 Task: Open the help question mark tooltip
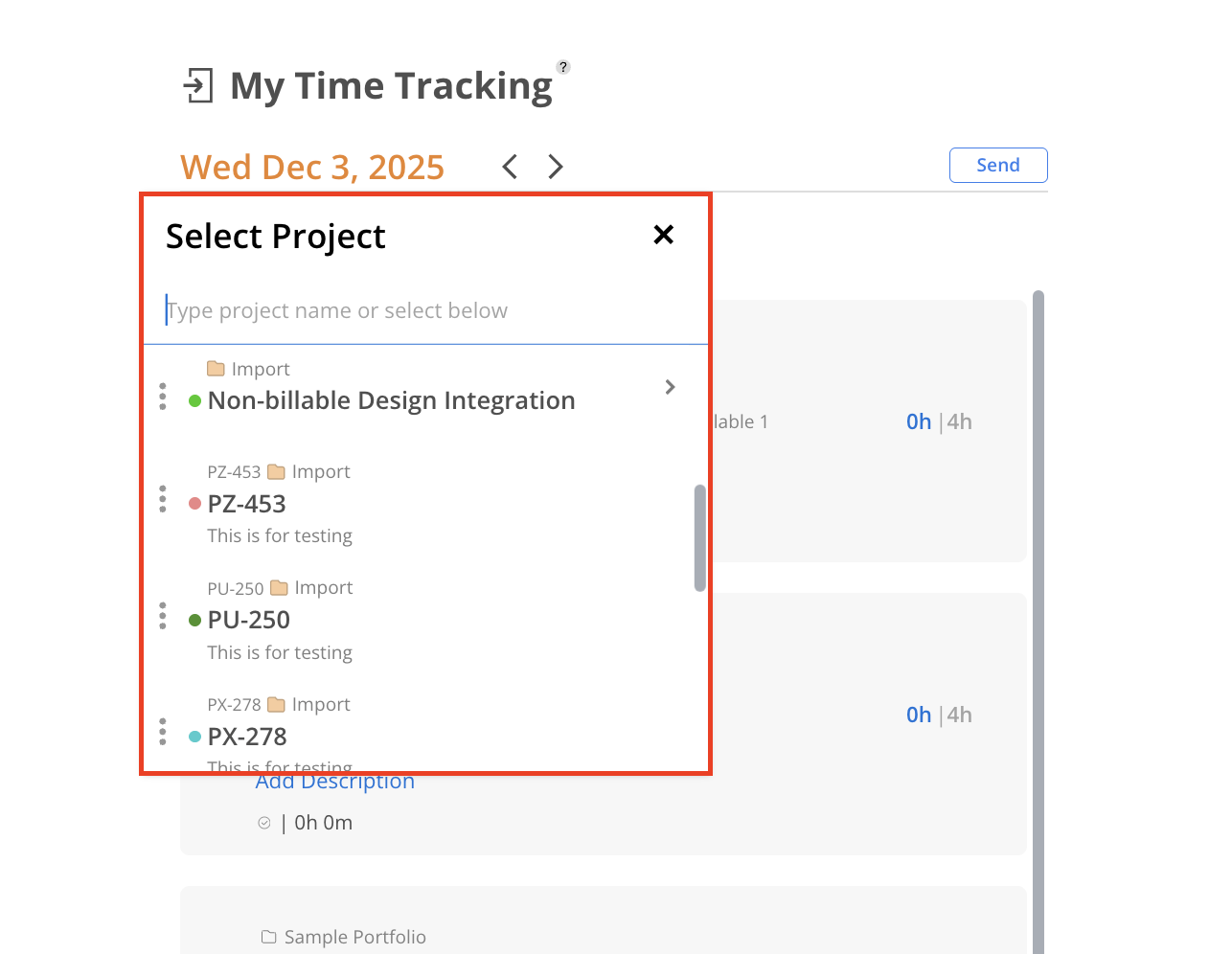(563, 67)
